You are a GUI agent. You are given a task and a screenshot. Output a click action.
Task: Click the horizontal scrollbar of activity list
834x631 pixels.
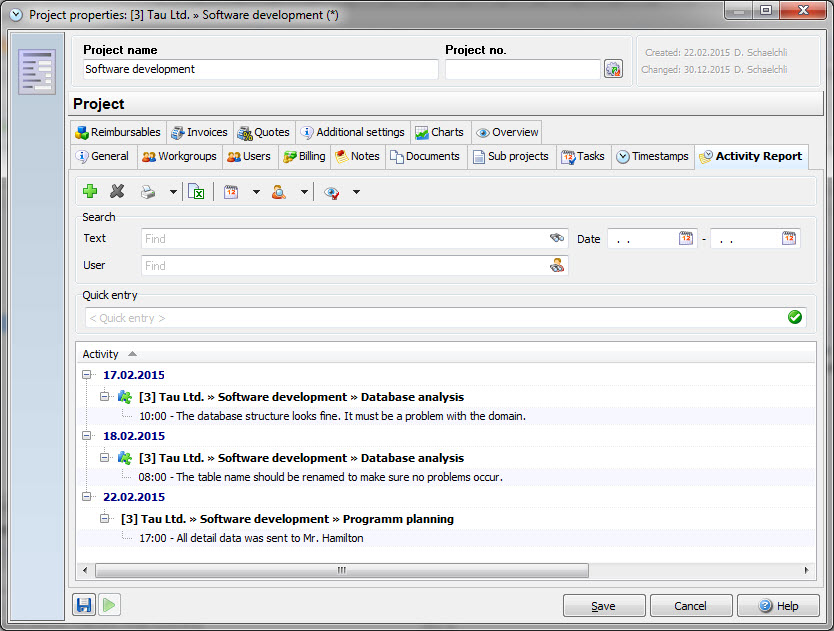coord(340,570)
